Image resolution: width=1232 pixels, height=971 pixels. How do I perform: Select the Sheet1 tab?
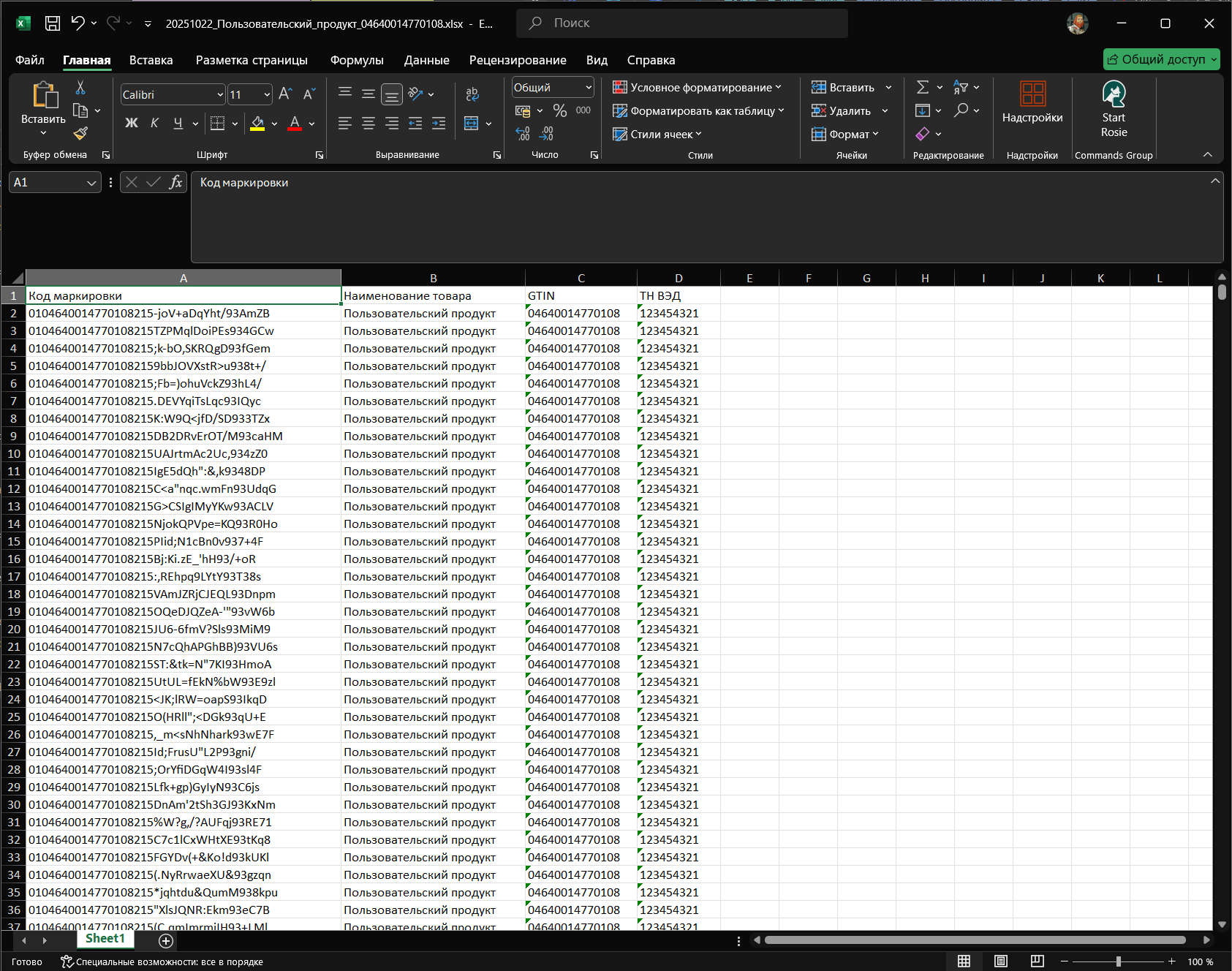click(x=105, y=939)
